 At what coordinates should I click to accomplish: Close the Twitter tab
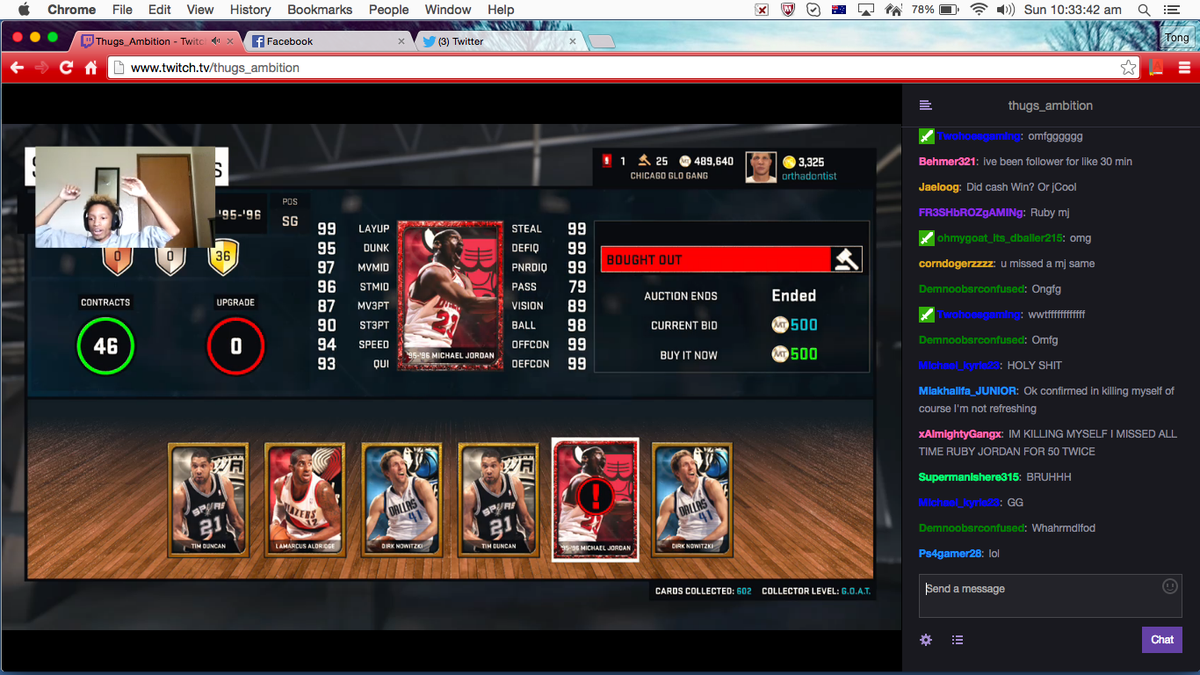pyautogui.click(x=573, y=42)
